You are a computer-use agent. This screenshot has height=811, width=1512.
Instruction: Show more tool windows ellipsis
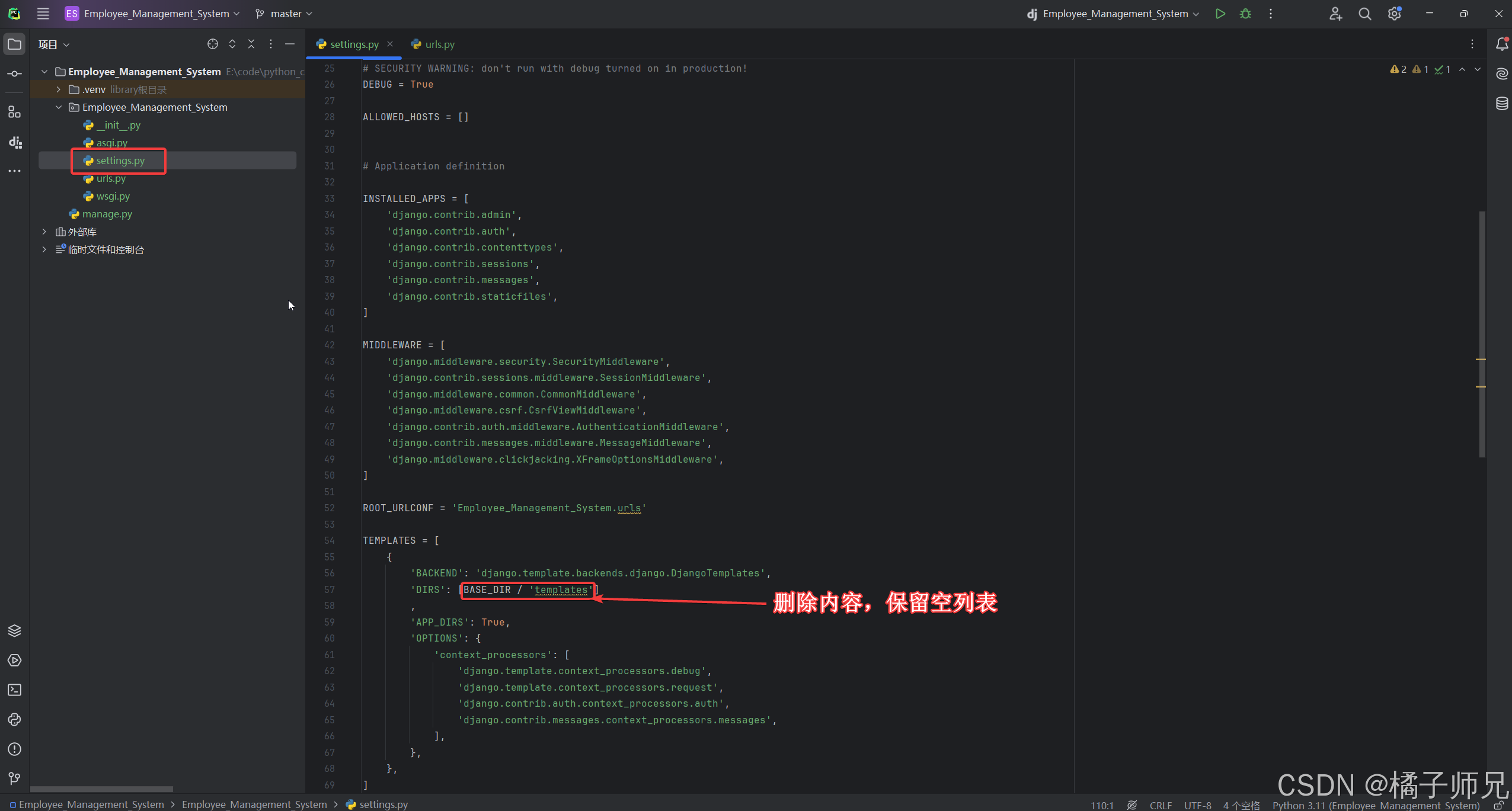click(x=14, y=171)
